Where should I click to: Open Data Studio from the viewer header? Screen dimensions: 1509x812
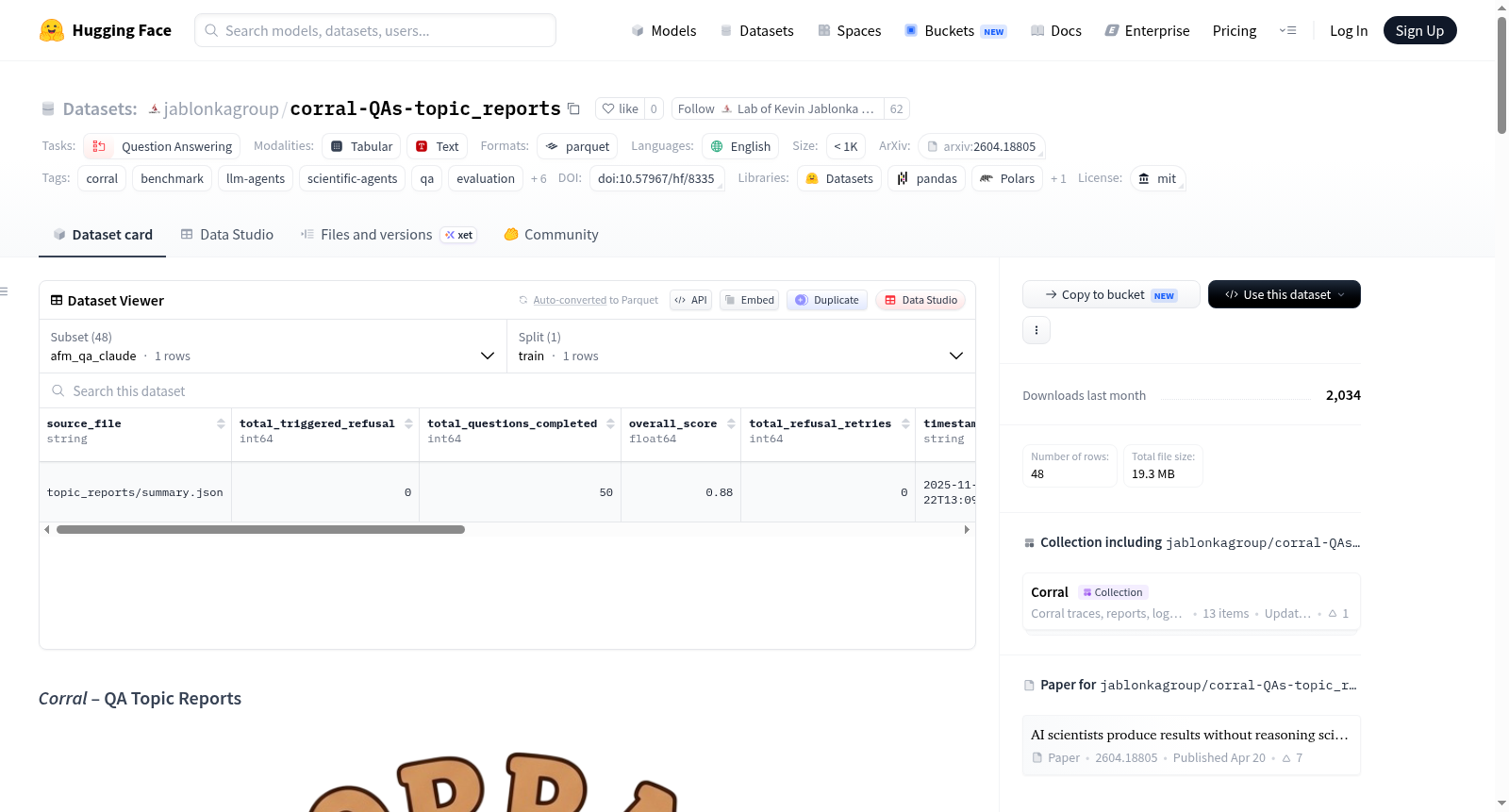[x=920, y=300]
